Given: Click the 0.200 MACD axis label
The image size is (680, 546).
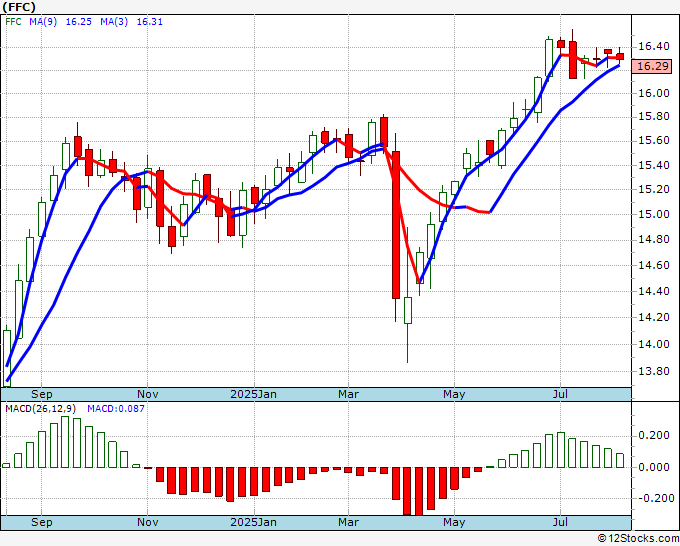Looking at the screenshot, I should [x=654, y=435].
